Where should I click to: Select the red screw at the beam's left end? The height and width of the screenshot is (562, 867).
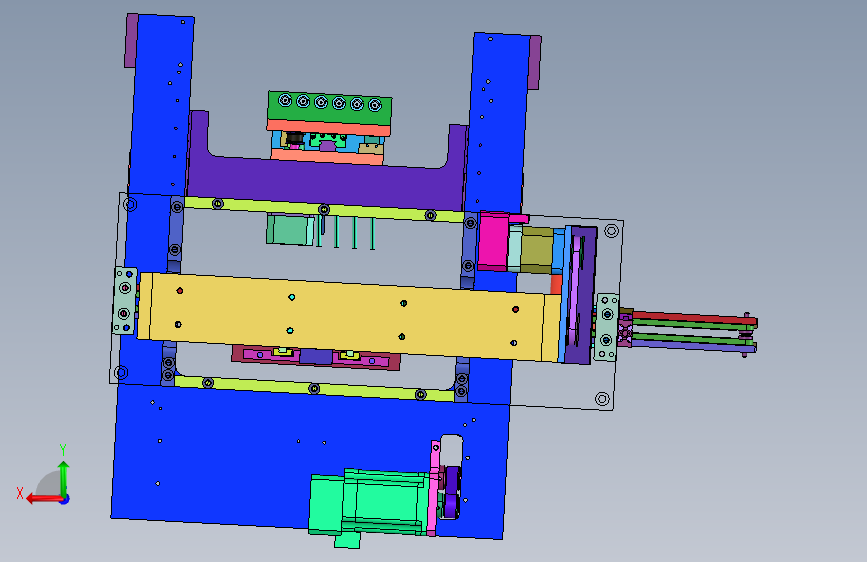tap(180, 290)
